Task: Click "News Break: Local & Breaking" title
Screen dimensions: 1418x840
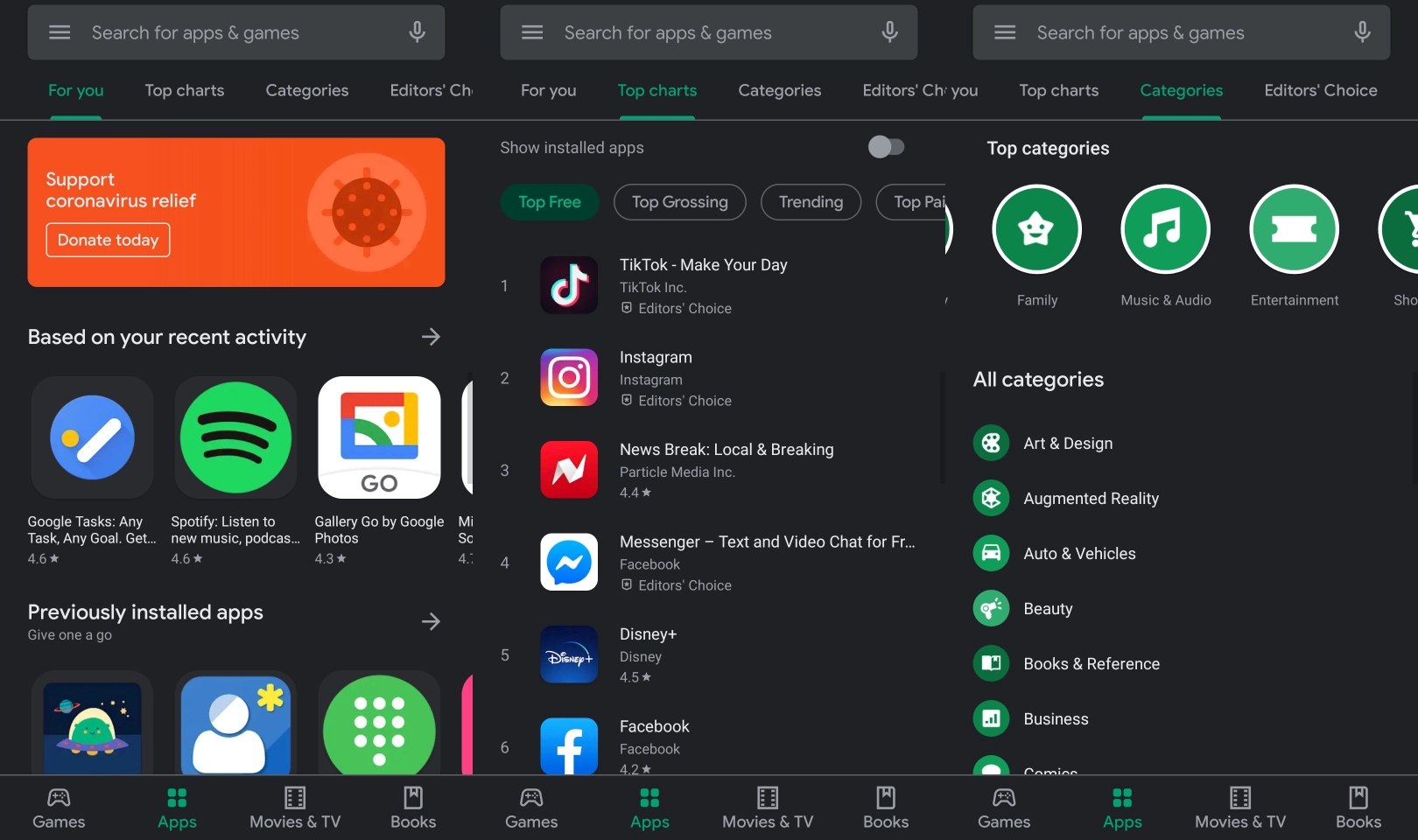Action: [x=727, y=449]
